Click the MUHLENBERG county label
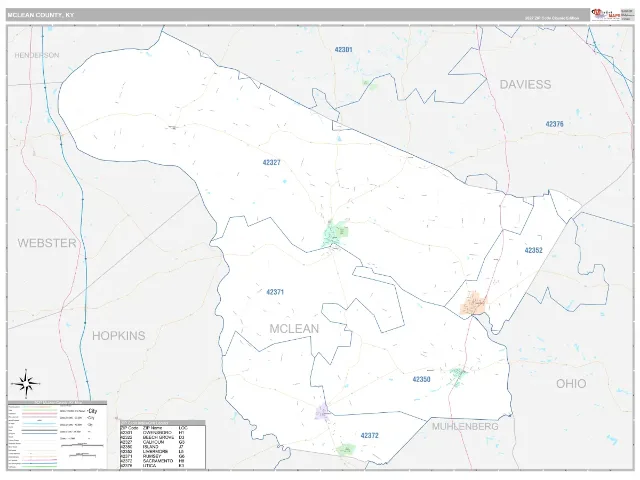 point(465,427)
